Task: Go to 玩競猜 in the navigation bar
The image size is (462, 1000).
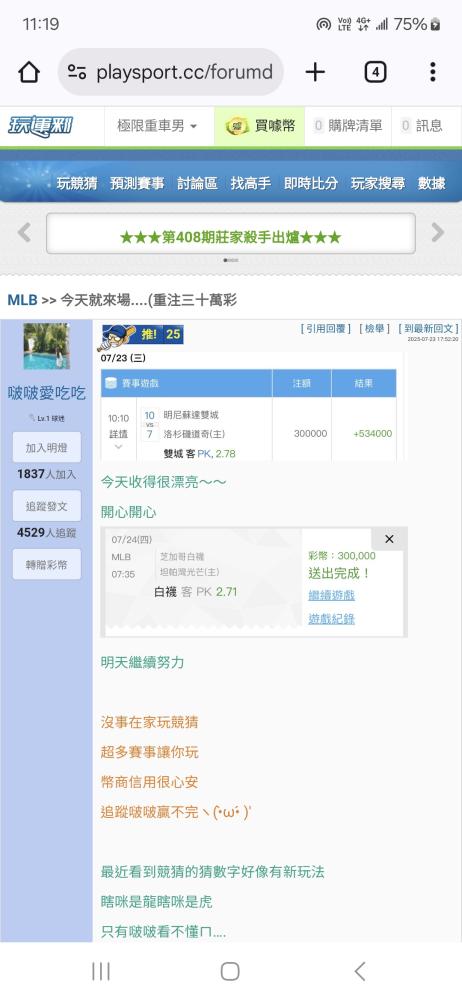Action: (x=77, y=184)
